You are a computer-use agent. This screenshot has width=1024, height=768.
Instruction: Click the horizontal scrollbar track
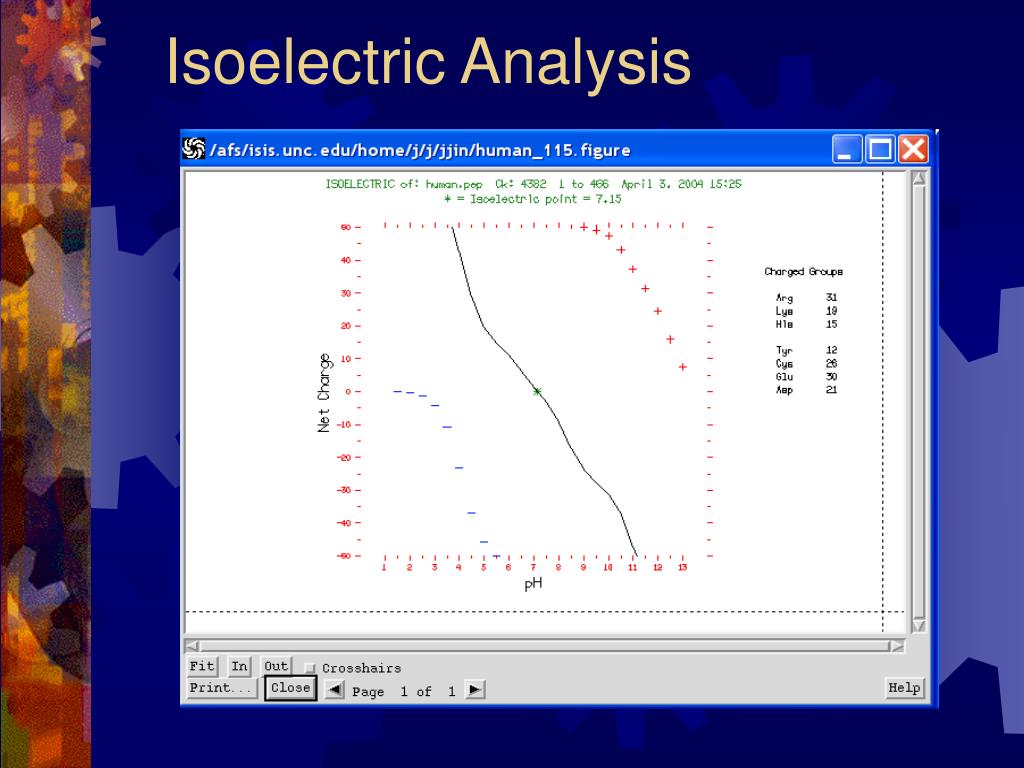coord(545,646)
